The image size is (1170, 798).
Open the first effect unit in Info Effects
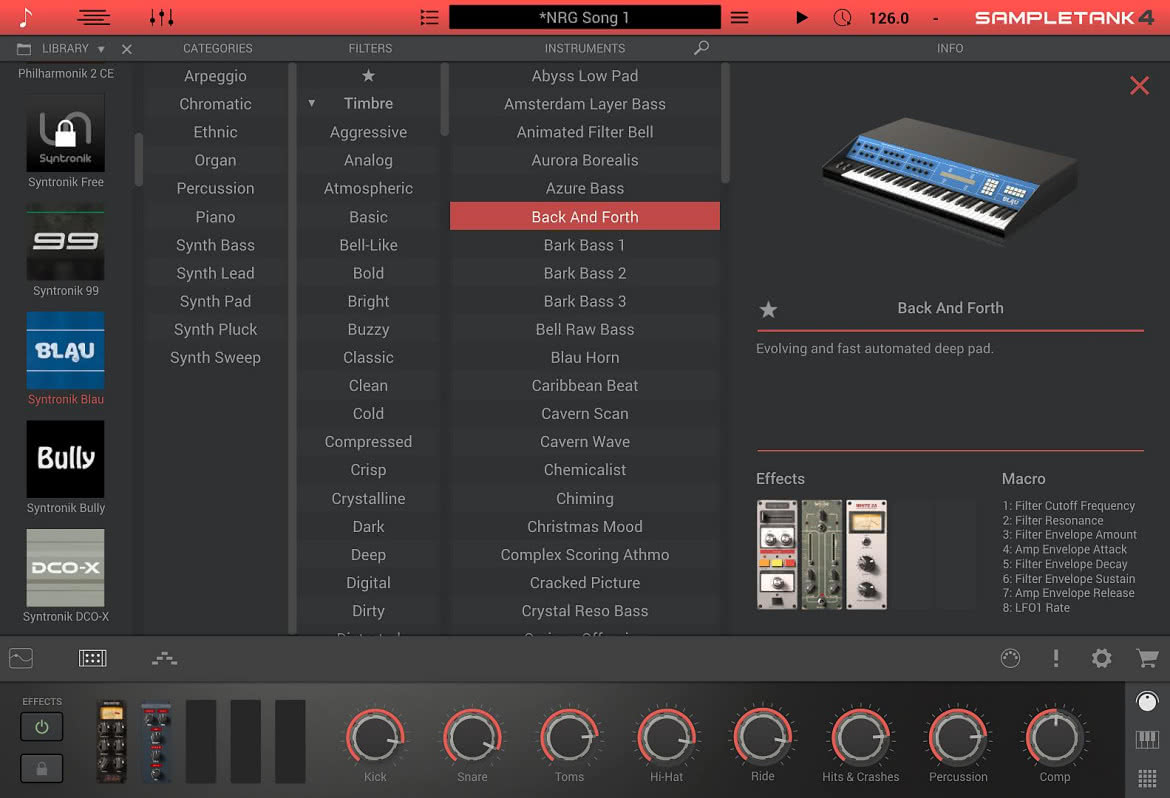click(777, 555)
